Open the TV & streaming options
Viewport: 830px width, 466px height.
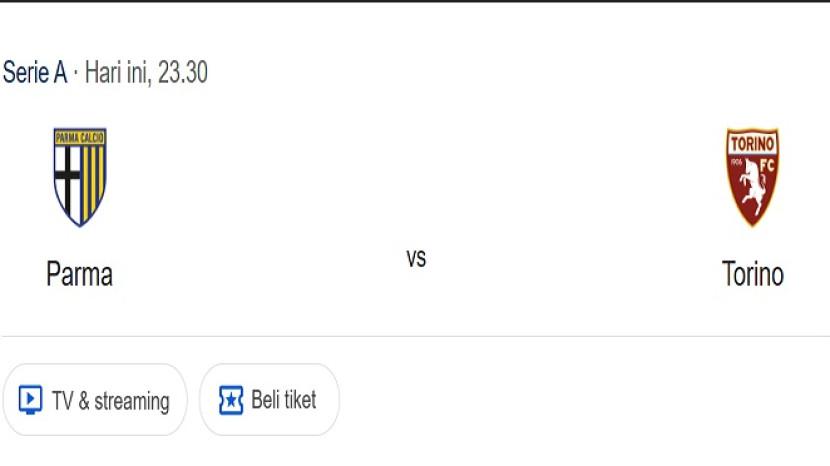pyautogui.click(x=95, y=400)
